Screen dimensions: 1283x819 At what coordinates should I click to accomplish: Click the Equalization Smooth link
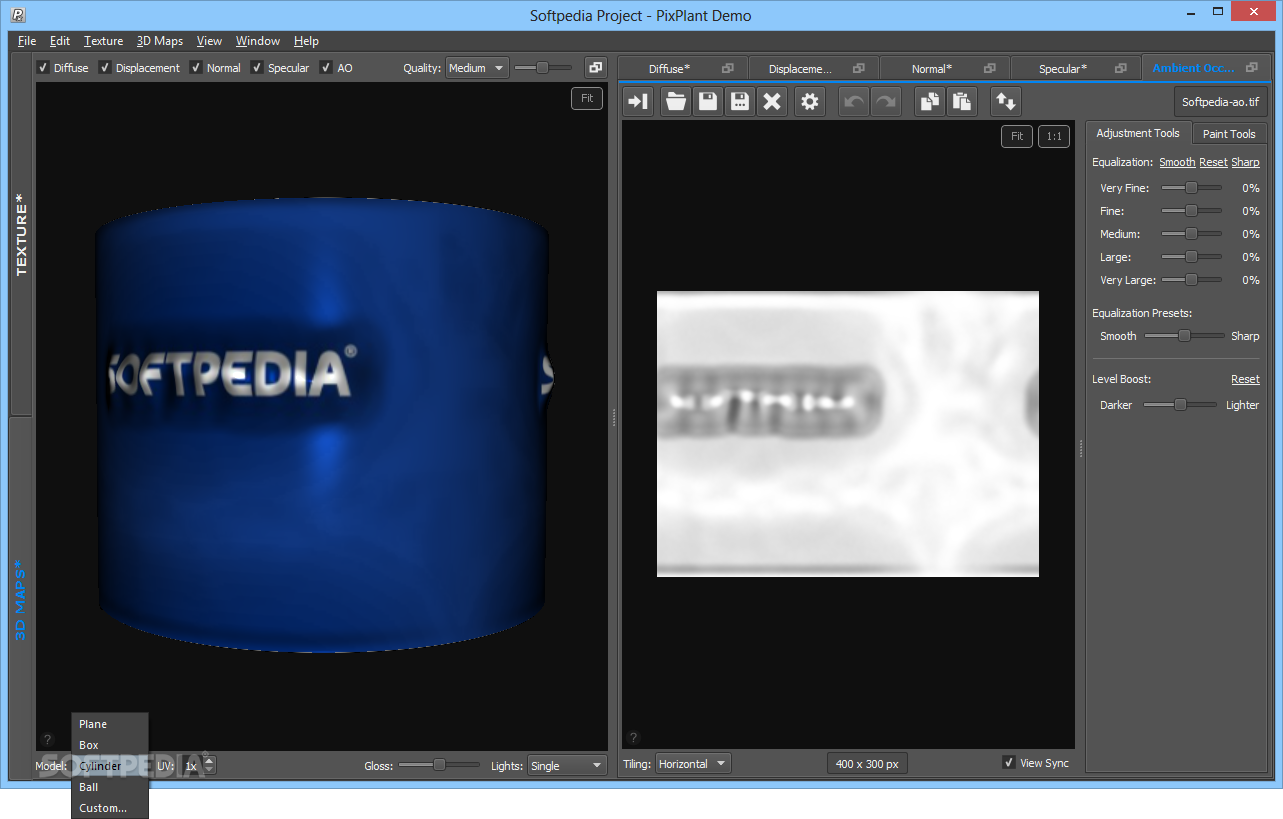coord(1177,162)
